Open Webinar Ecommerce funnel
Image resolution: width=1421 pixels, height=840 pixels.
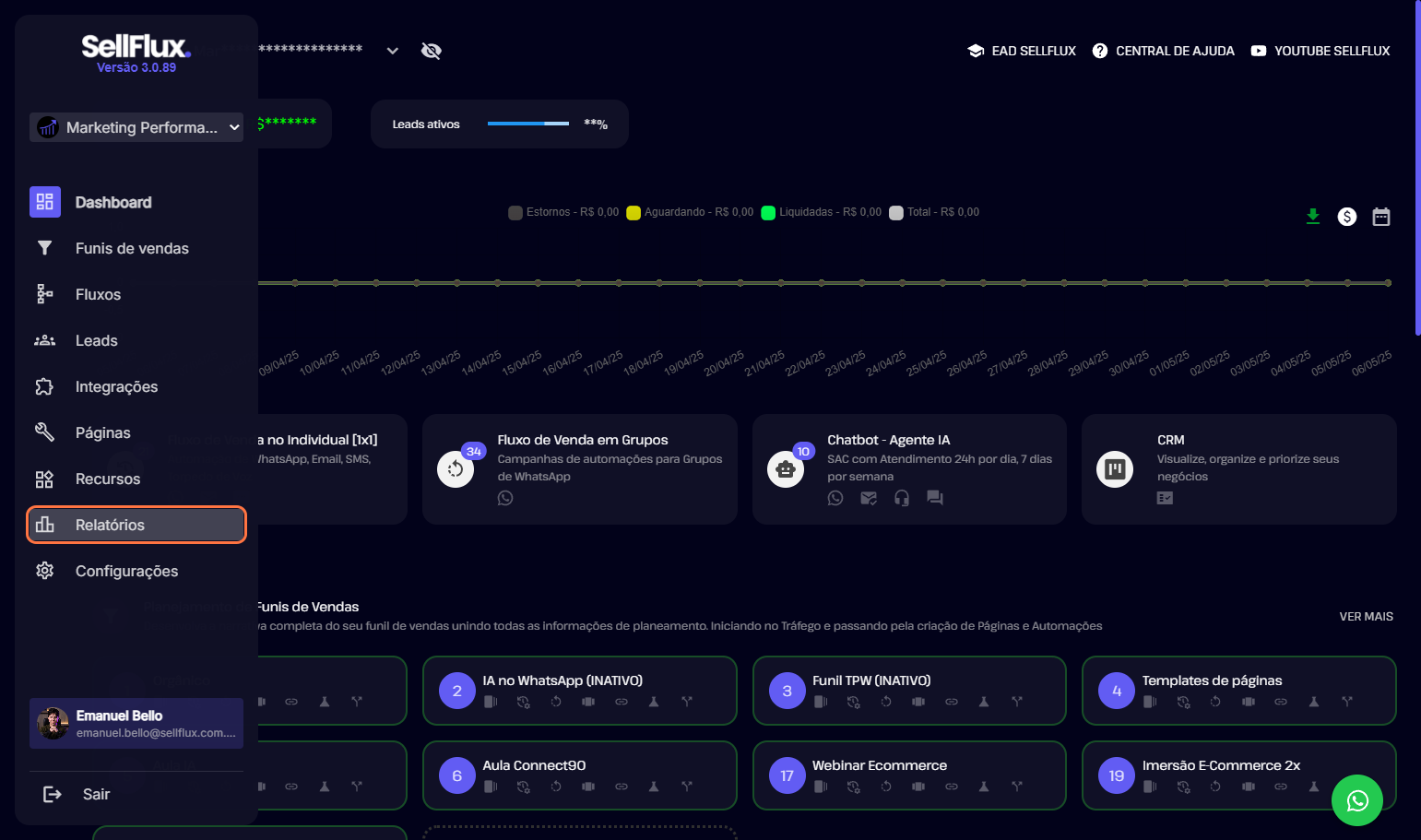(x=909, y=775)
